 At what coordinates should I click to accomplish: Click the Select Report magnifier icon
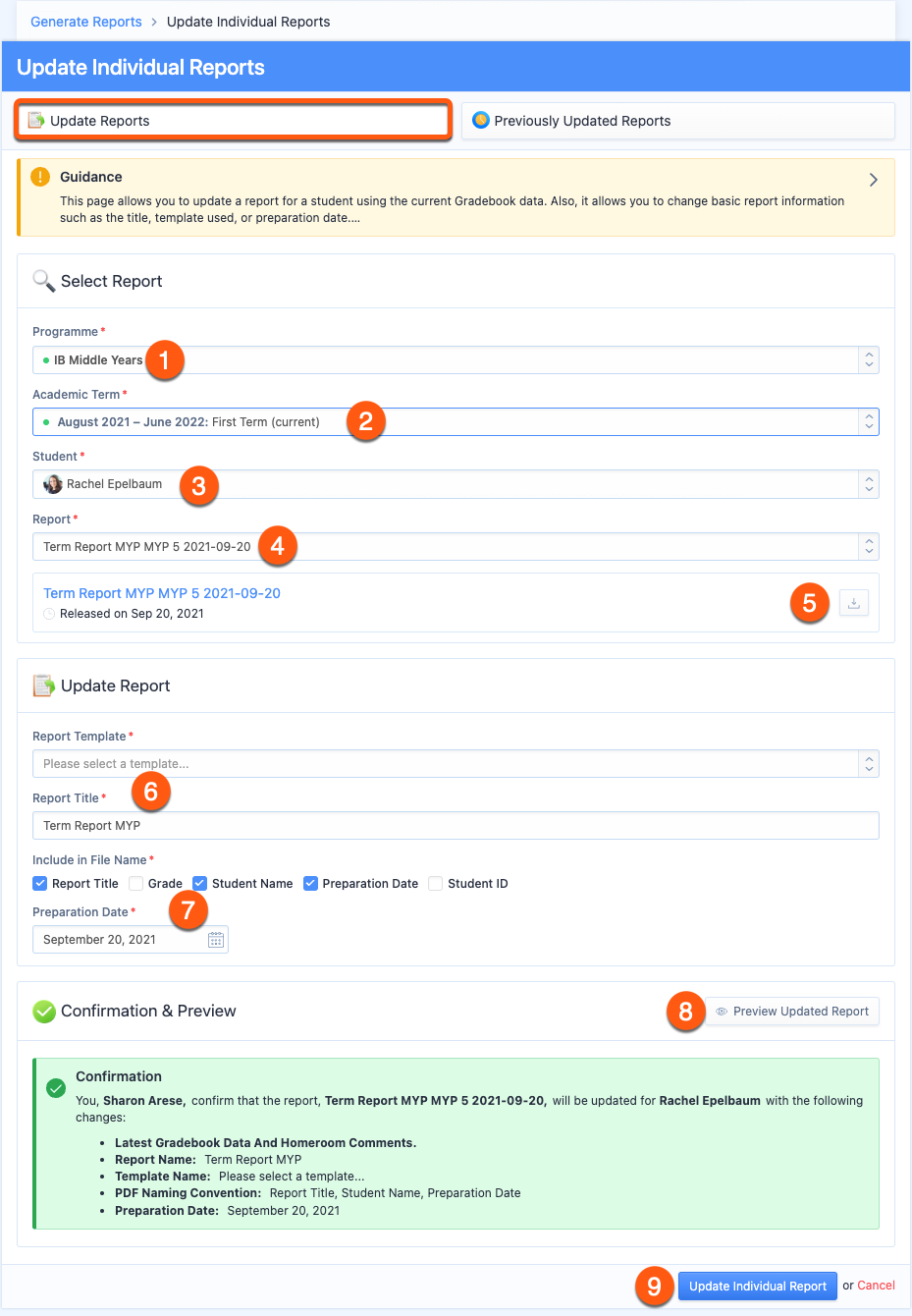click(x=44, y=281)
